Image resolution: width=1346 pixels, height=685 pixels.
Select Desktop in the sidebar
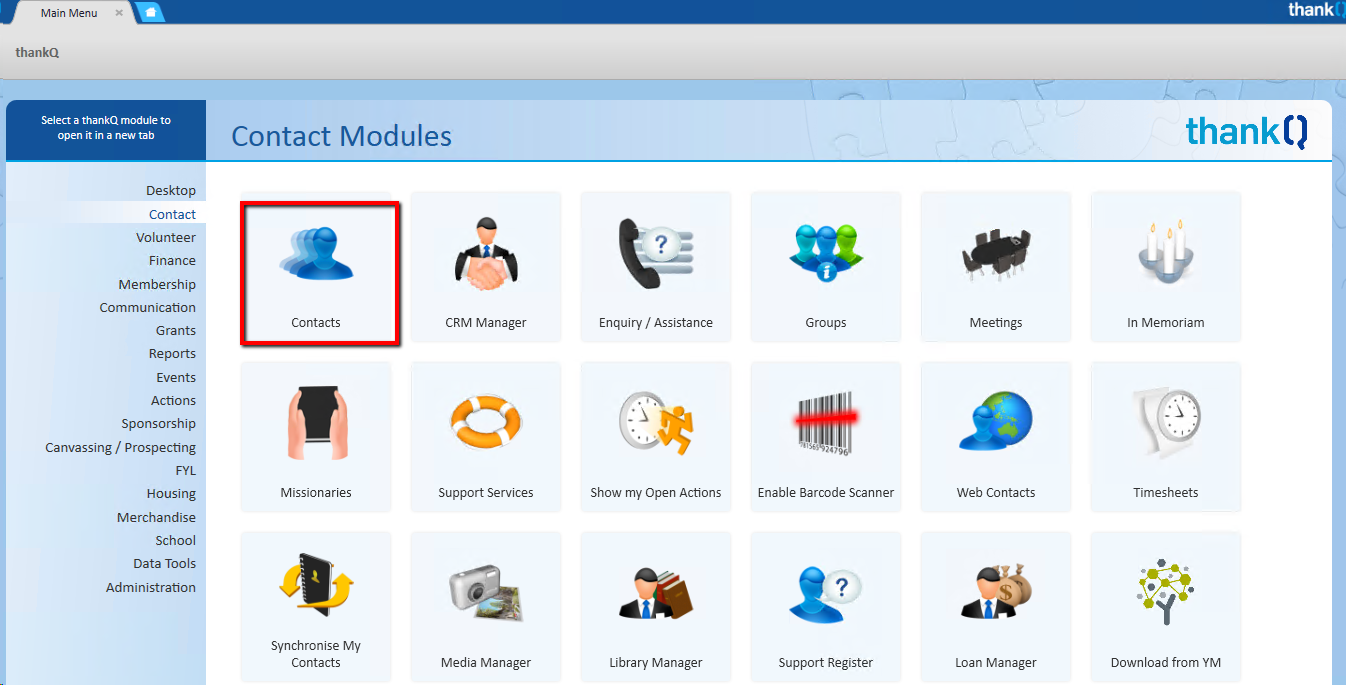click(171, 190)
